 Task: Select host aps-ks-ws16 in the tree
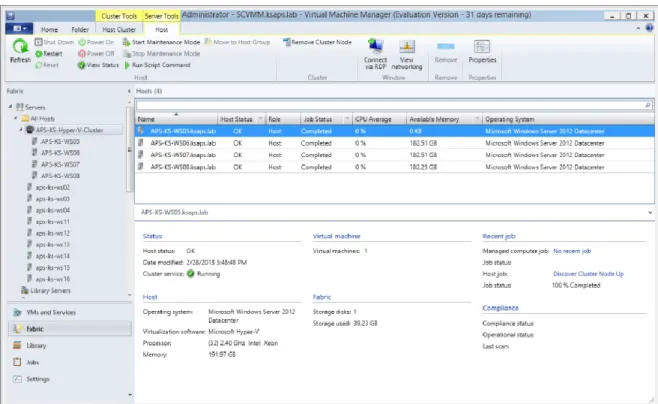pyautogui.click(x=52, y=279)
